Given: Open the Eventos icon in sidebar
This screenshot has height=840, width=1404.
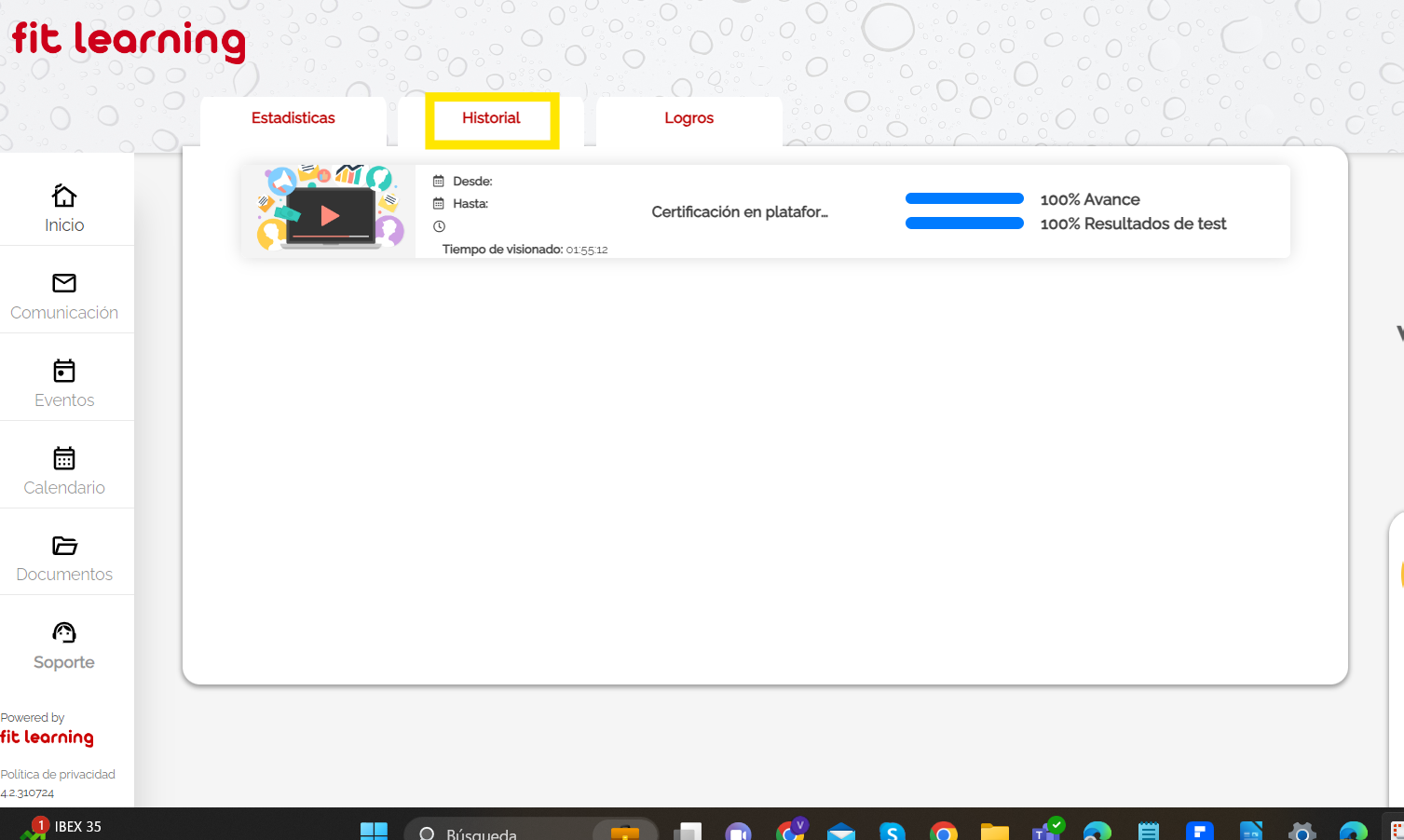Looking at the screenshot, I should coord(64,371).
